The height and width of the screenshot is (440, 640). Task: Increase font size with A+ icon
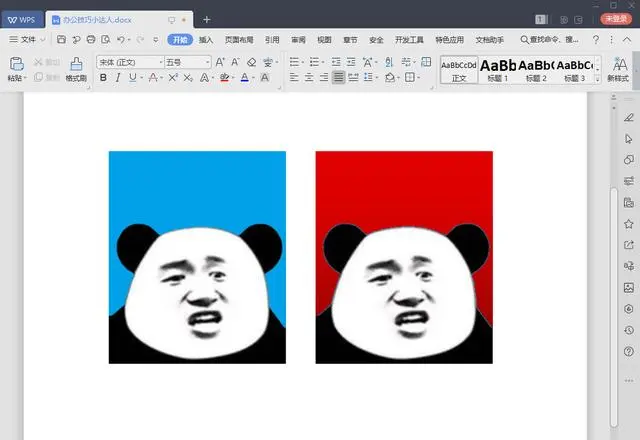(220, 62)
